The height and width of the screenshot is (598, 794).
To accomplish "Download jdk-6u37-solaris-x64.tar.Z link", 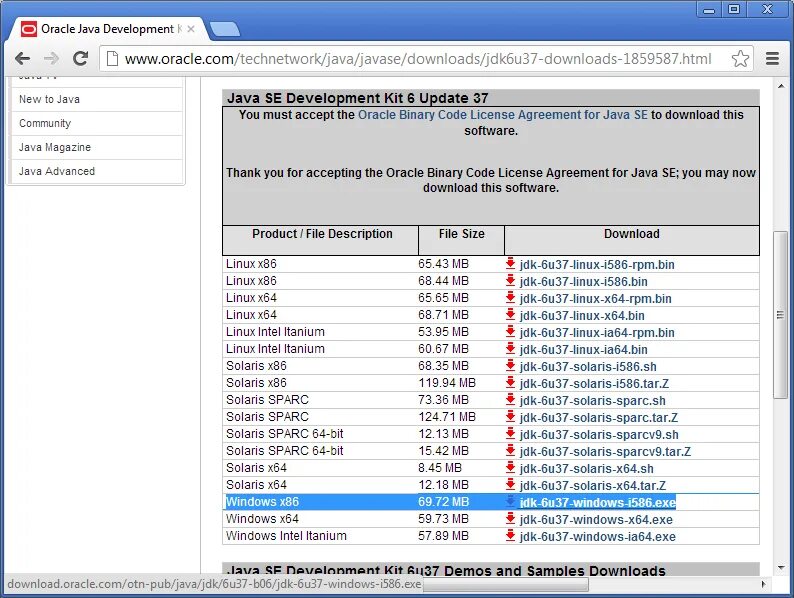I will (592, 486).
